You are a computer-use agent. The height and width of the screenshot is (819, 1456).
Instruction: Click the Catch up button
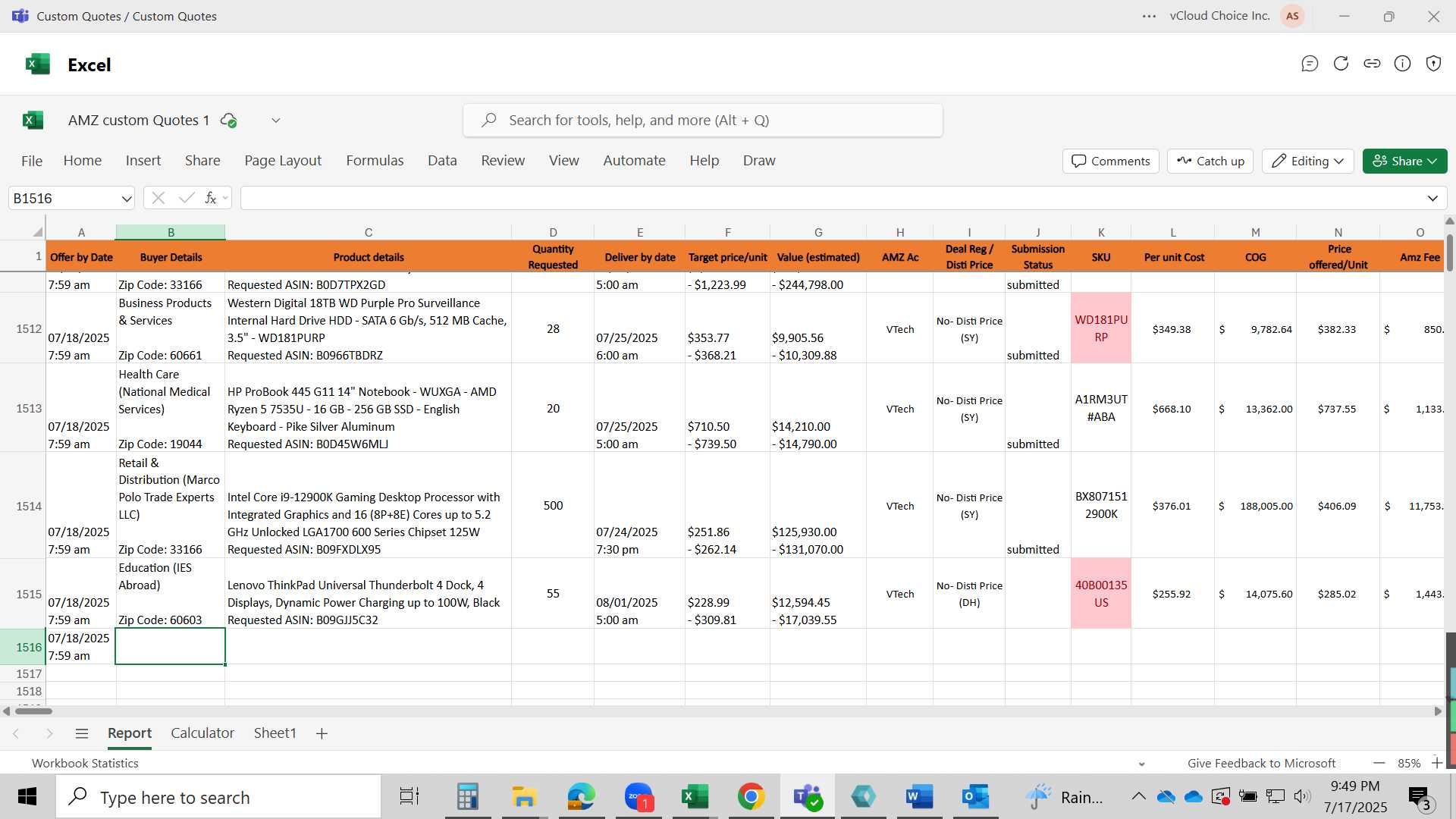pos(1210,161)
